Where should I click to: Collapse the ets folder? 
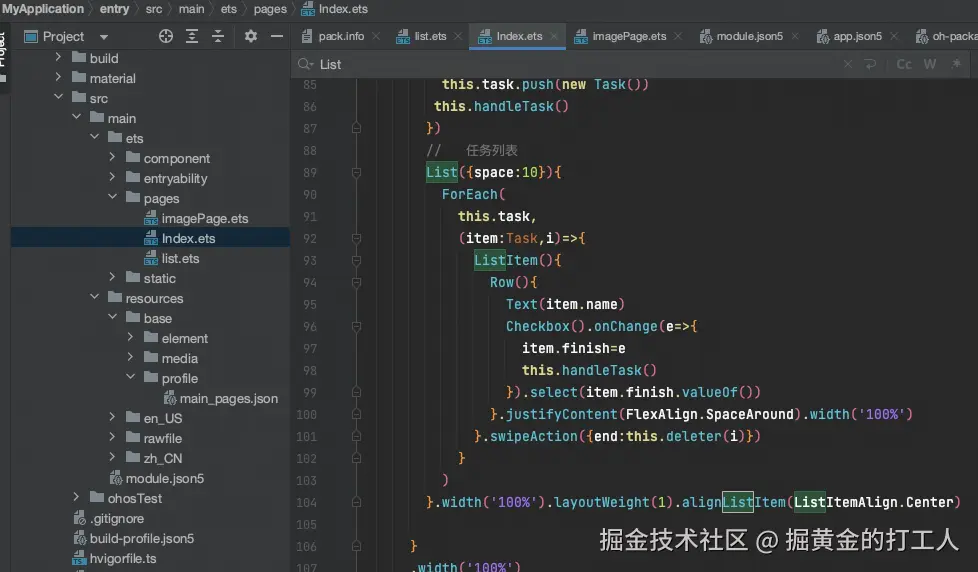click(x=94, y=137)
